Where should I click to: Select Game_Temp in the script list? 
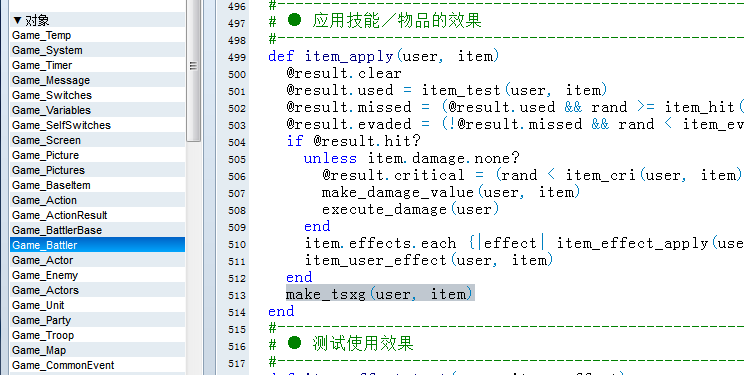(x=97, y=35)
